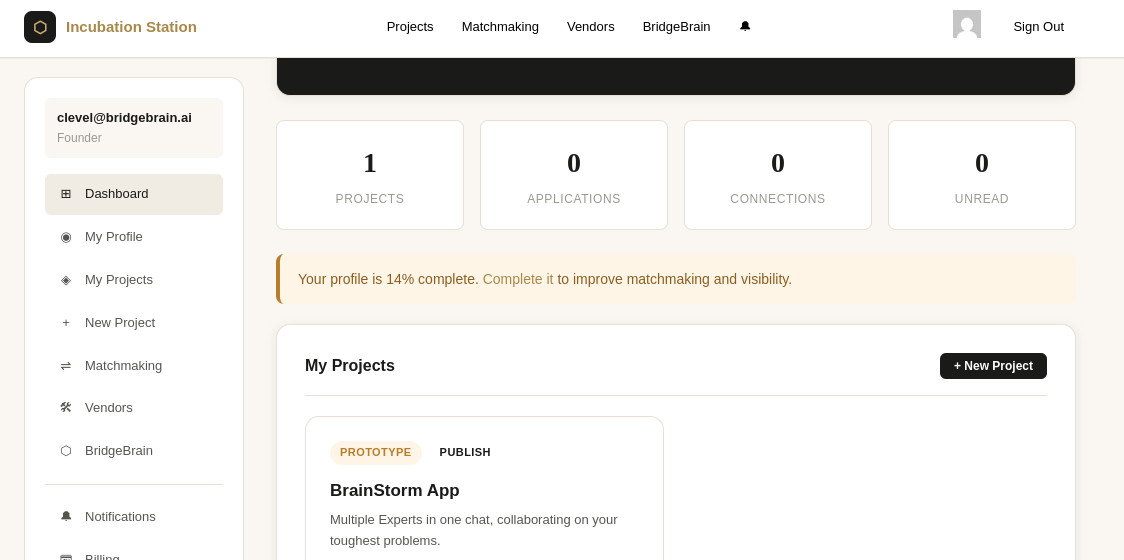Open Matchmaking in the top navigation
Screen dimensions: 1124x560
point(500,27)
